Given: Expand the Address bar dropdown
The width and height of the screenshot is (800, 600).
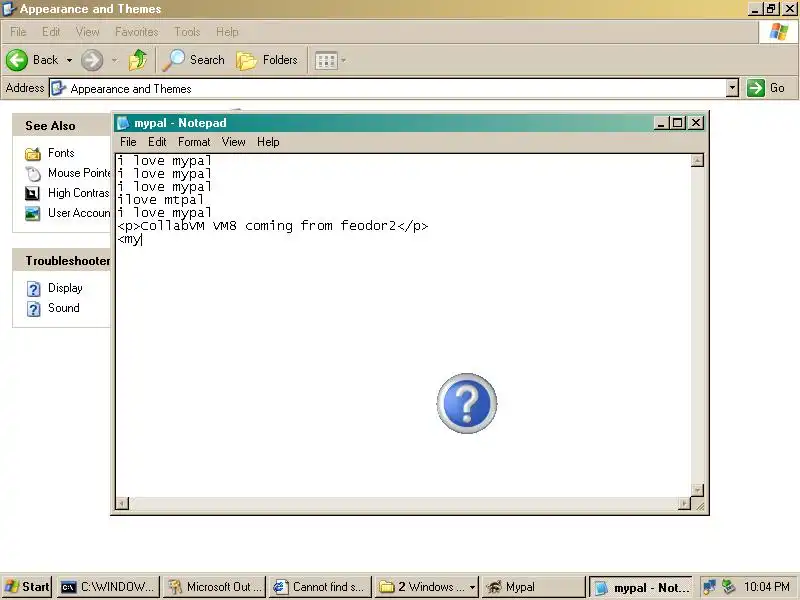Looking at the screenshot, I should (732, 88).
